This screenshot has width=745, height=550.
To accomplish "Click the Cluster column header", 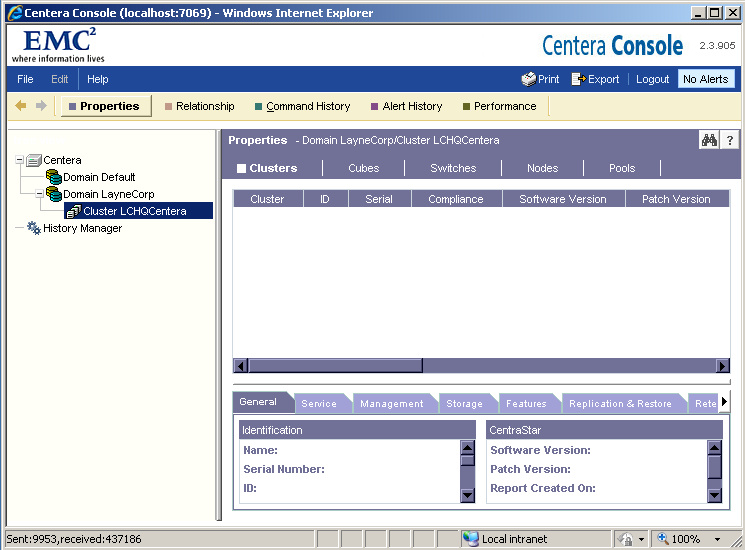I will click(x=267, y=199).
